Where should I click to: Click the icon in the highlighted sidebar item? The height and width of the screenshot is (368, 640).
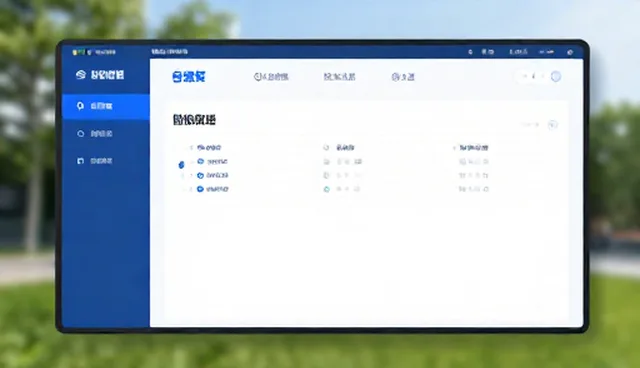[x=80, y=106]
